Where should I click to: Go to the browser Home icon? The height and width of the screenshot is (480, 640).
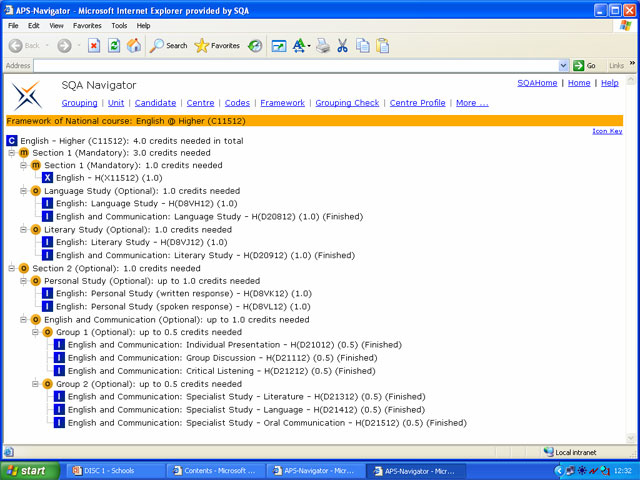[134, 46]
